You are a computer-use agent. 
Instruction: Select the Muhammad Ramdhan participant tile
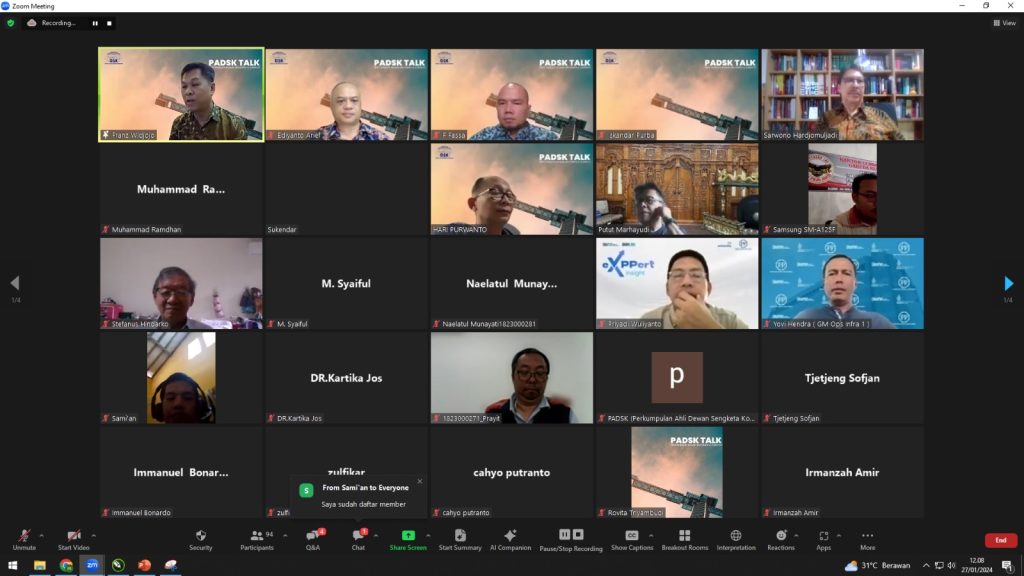pyautogui.click(x=181, y=189)
